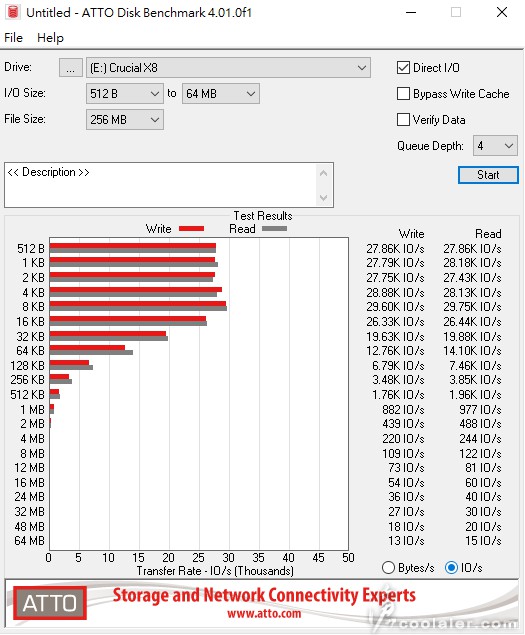Click the gray Read legend swatch

tap(274, 229)
